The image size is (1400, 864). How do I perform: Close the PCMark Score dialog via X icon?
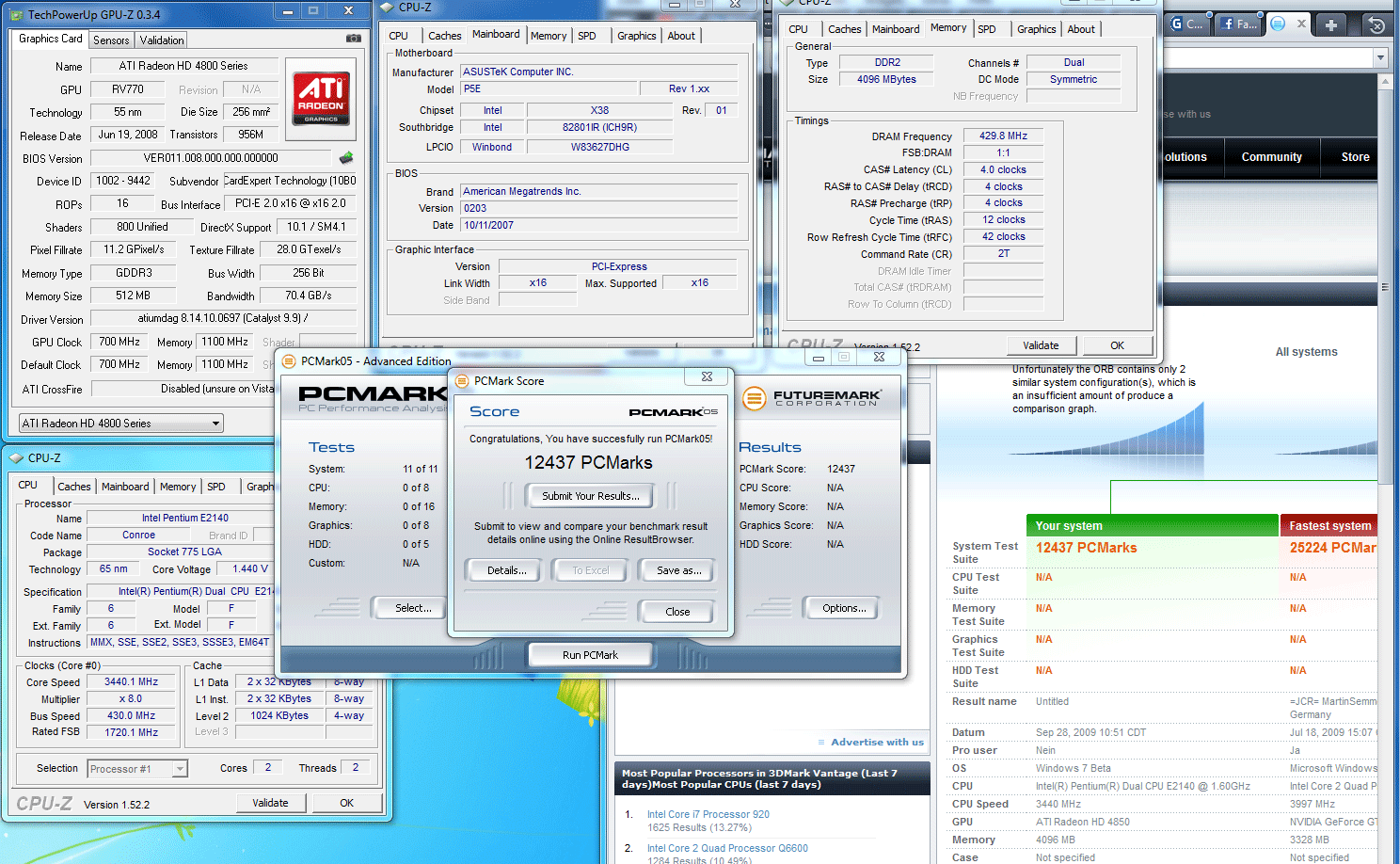[x=707, y=376]
